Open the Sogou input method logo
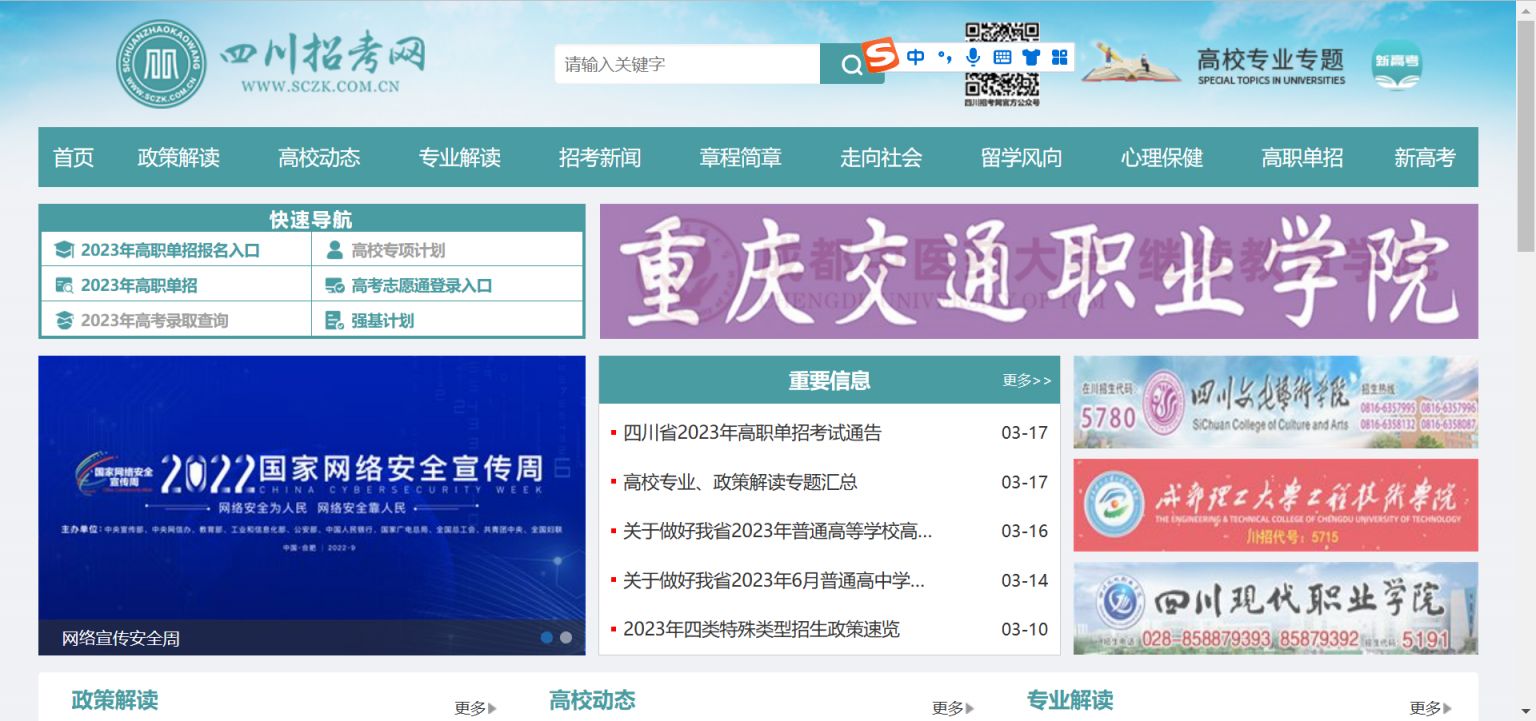This screenshot has height=721, width=1536. [881, 54]
